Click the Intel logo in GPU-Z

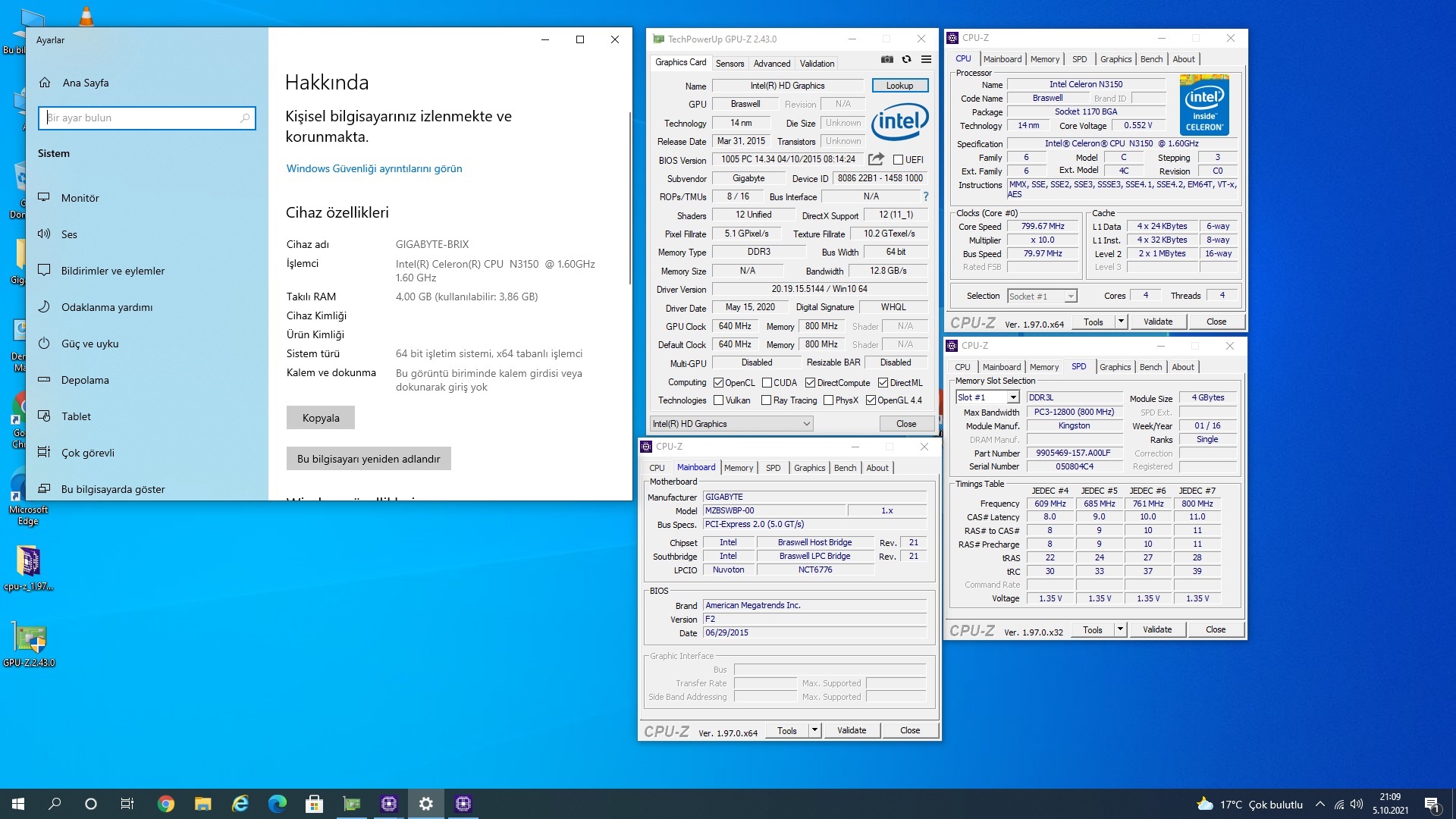pos(900,123)
